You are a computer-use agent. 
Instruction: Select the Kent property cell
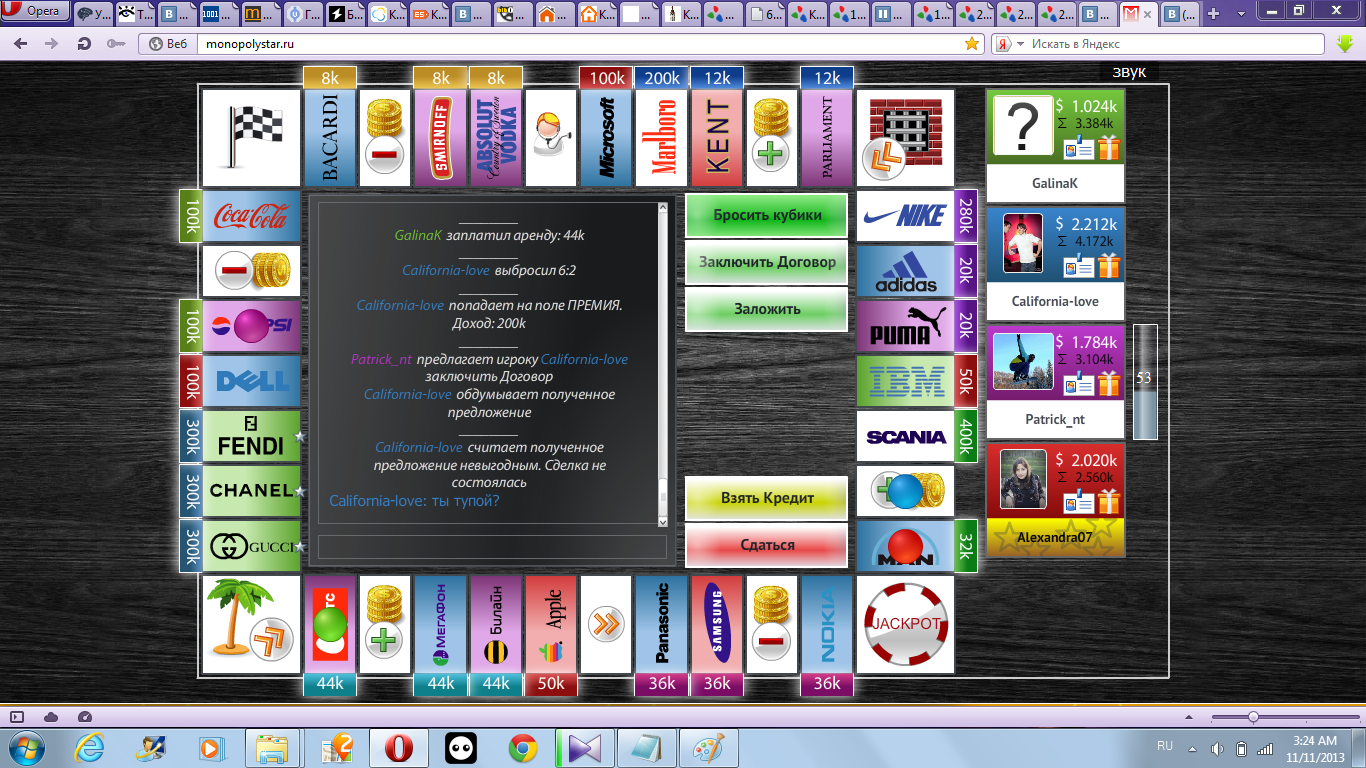716,138
